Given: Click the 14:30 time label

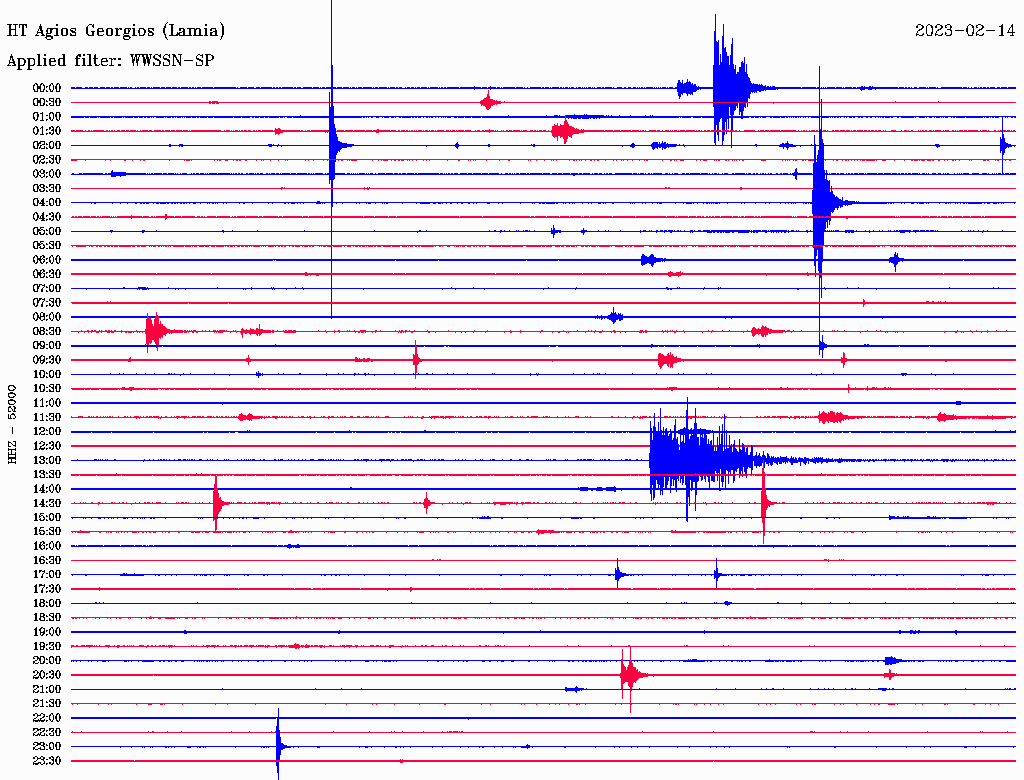Looking at the screenshot, I should pyautogui.click(x=47, y=504).
